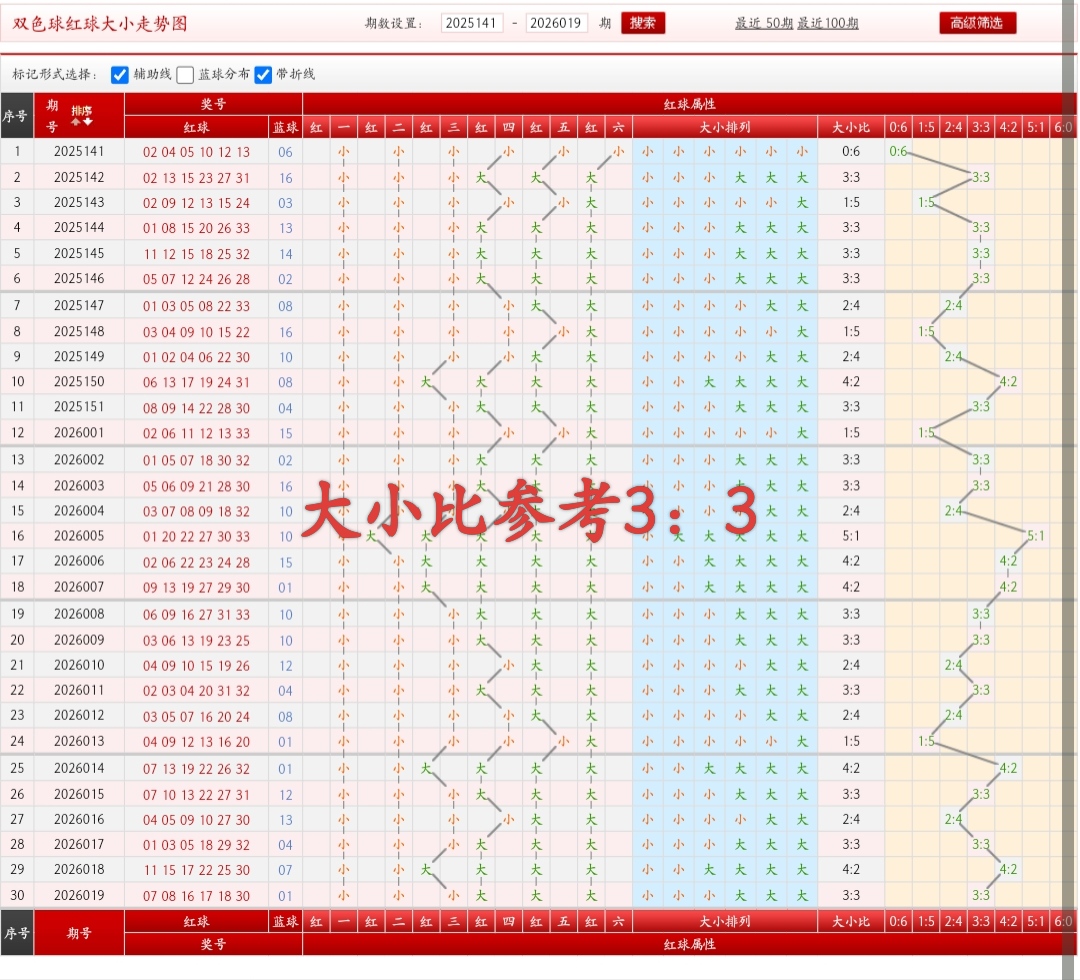Click blue ball 14 in row 2025145
1080x980 pixels.
pos(285,254)
